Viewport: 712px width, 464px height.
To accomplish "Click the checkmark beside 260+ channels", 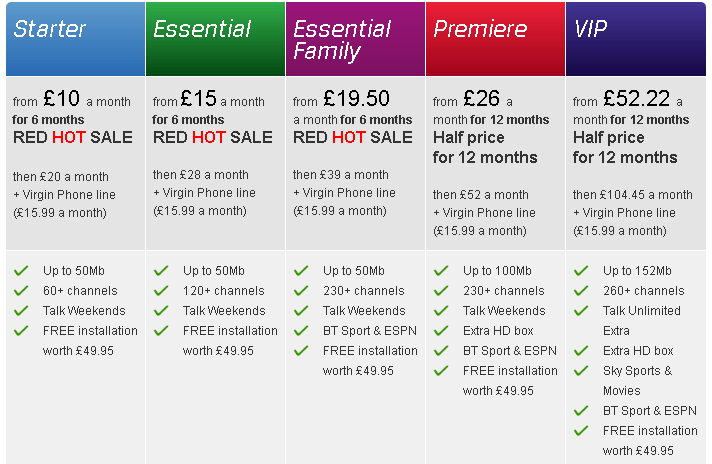I will pos(581,291).
